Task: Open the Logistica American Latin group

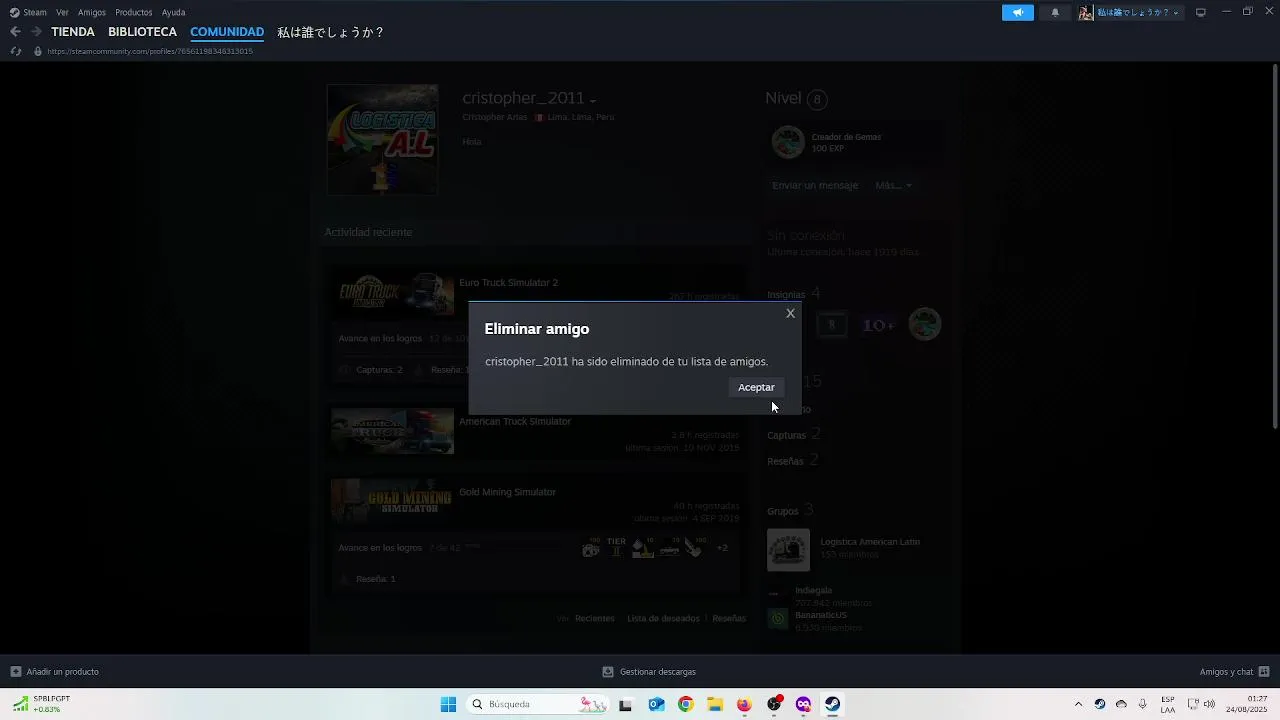Action: point(870,542)
